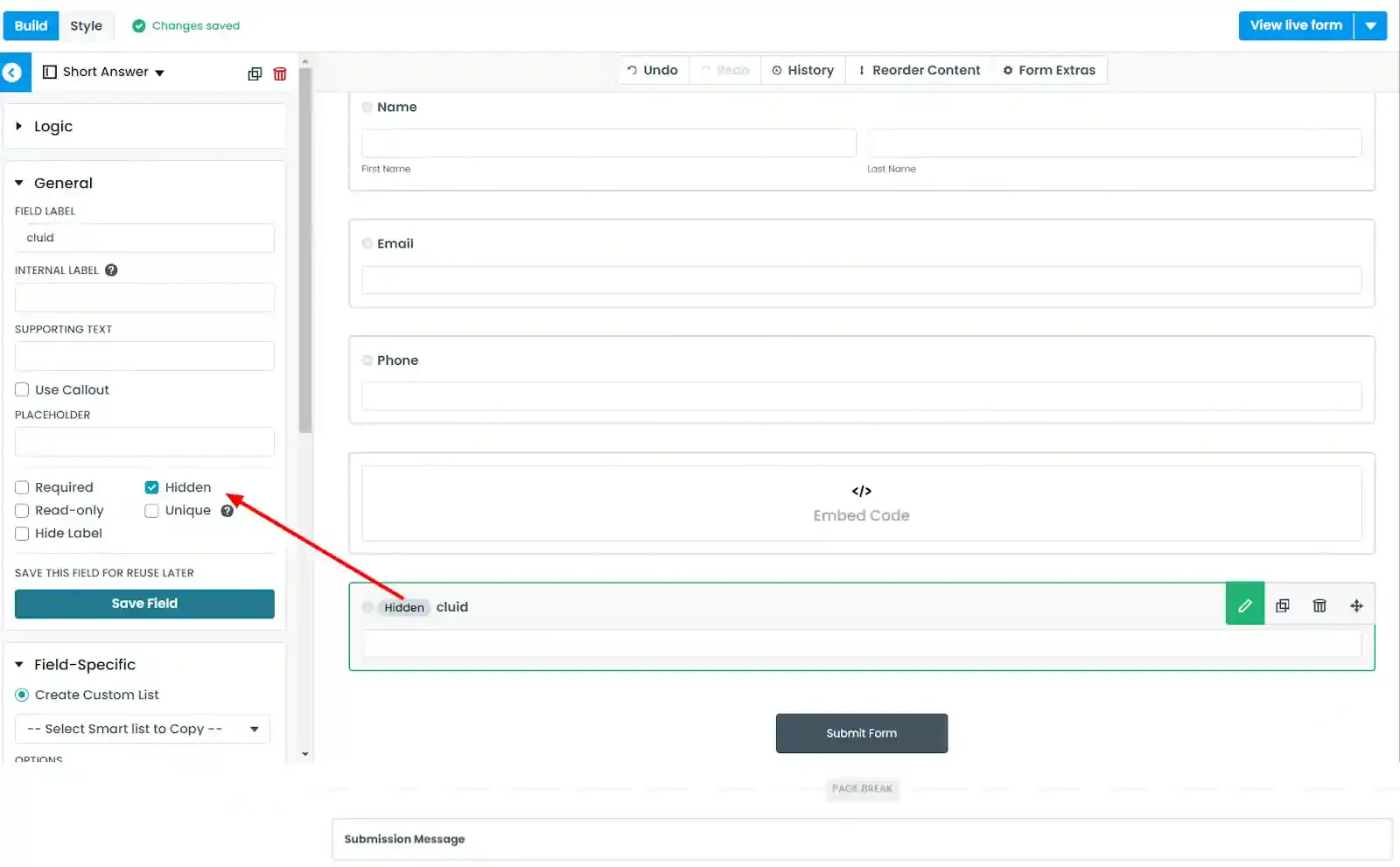
Task: Click the sidebar vertical scrollbar
Action: 305,249
